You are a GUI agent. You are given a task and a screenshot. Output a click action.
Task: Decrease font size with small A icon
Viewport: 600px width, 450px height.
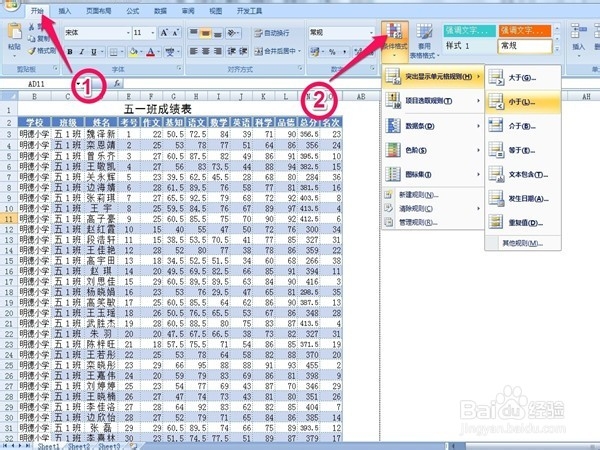tap(175, 33)
